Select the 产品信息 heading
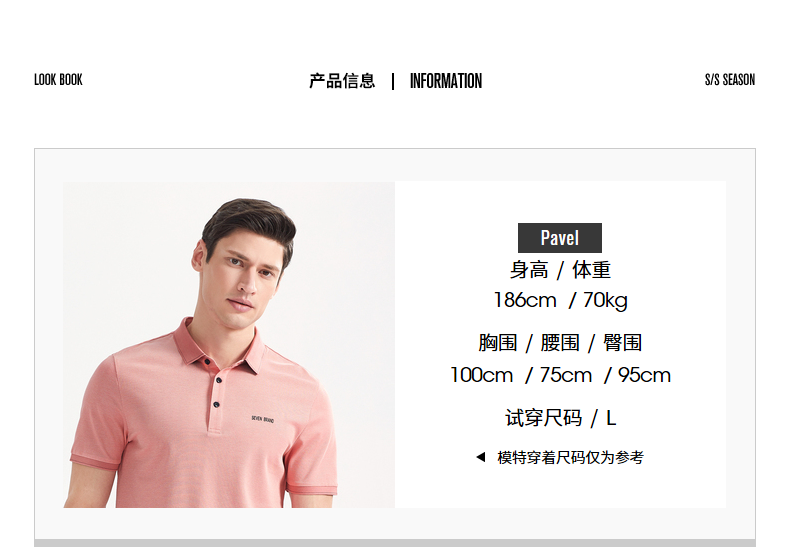 click(x=342, y=81)
